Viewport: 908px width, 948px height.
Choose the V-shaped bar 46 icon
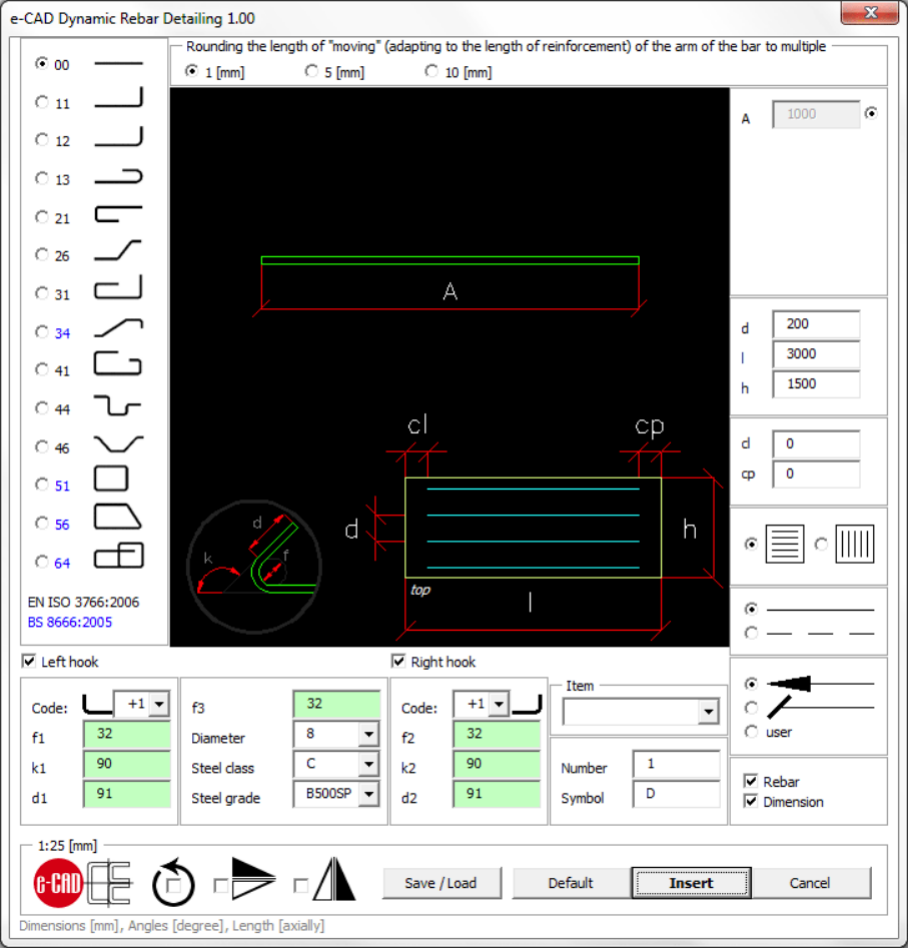(x=118, y=444)
